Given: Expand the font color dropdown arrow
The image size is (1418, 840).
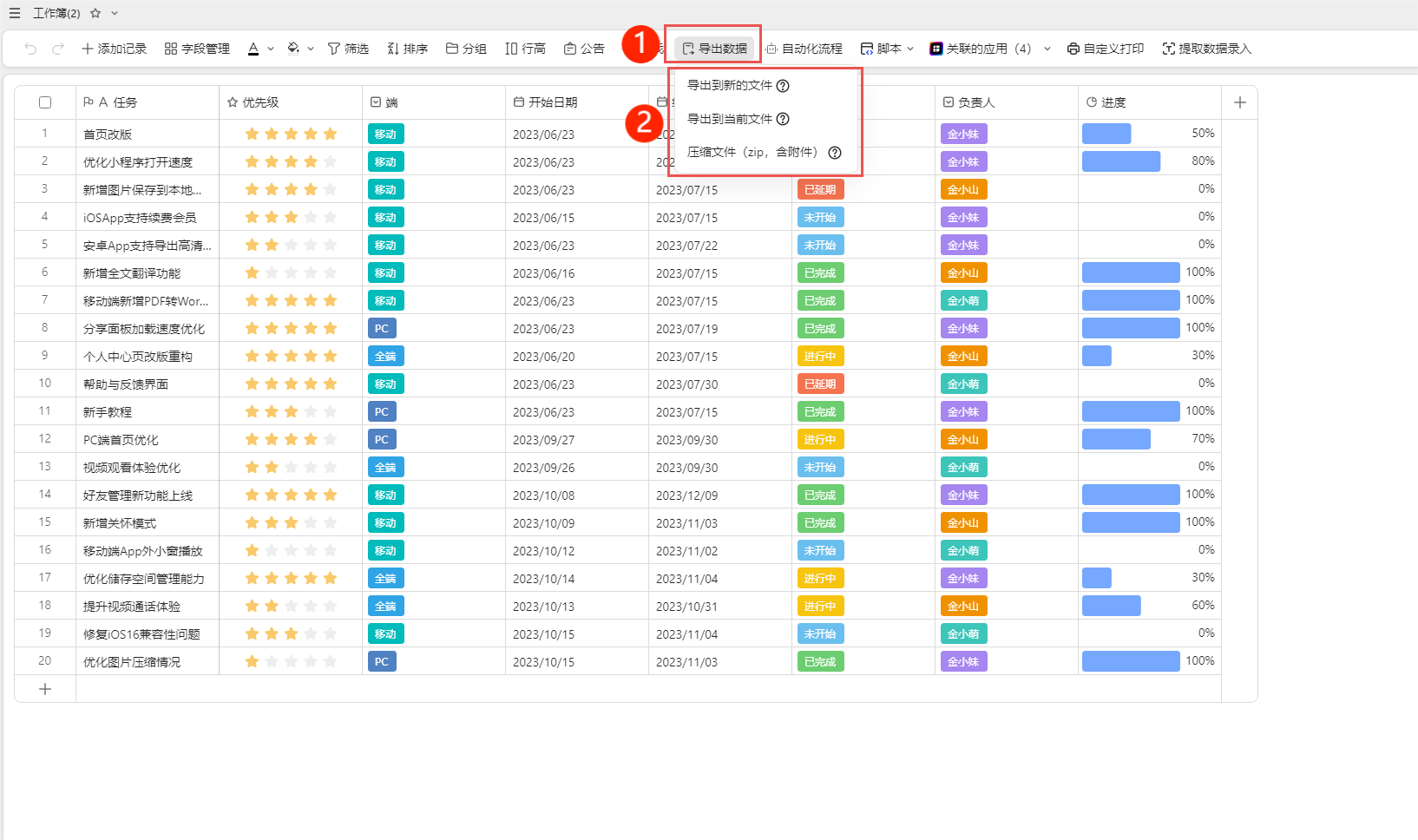Looking at the screenshot, I should pyautogui.click(x=271, y=49).
